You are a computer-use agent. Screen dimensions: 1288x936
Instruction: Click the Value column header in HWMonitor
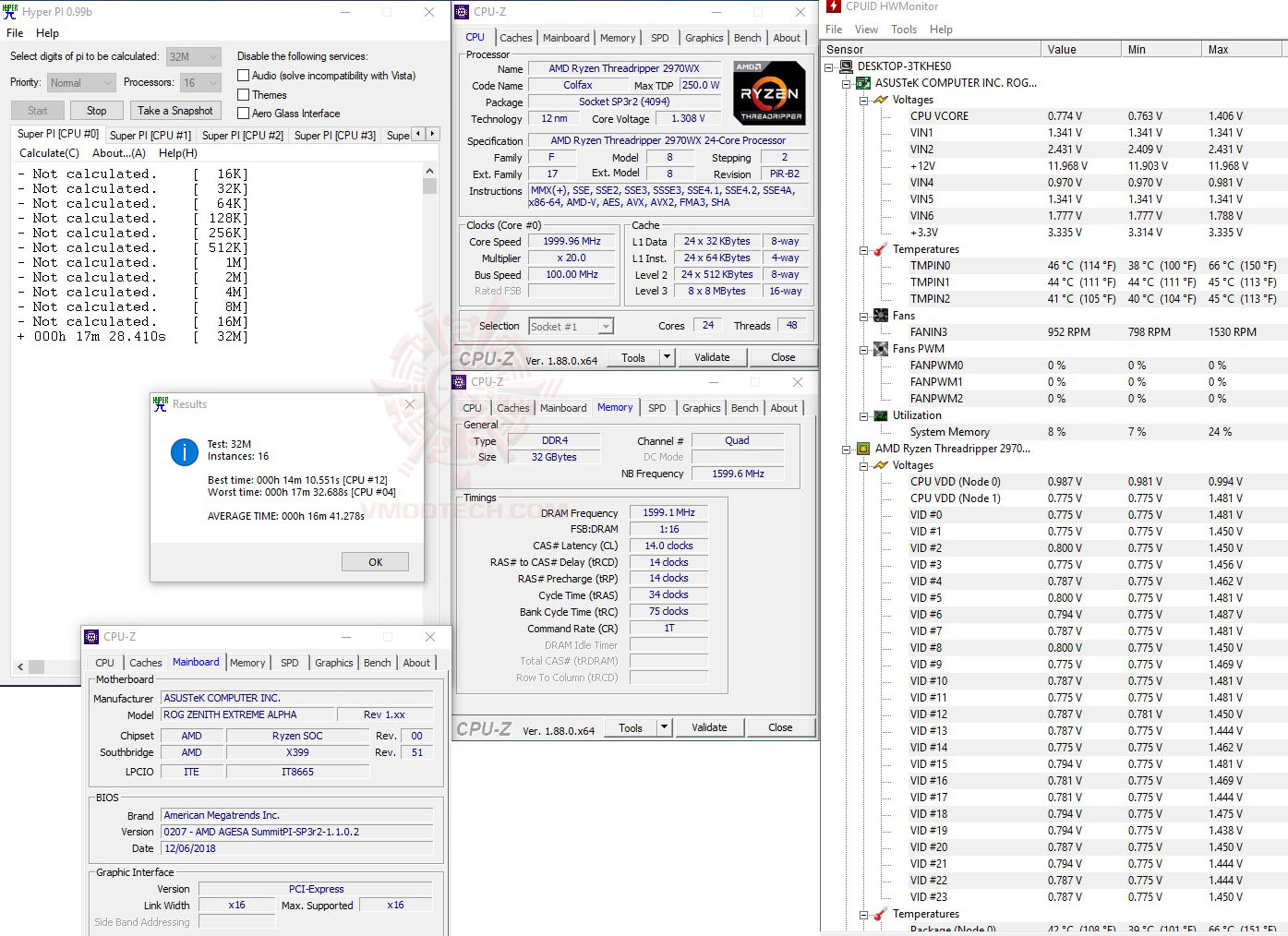pyautogui.click(x=1080, y=50)
